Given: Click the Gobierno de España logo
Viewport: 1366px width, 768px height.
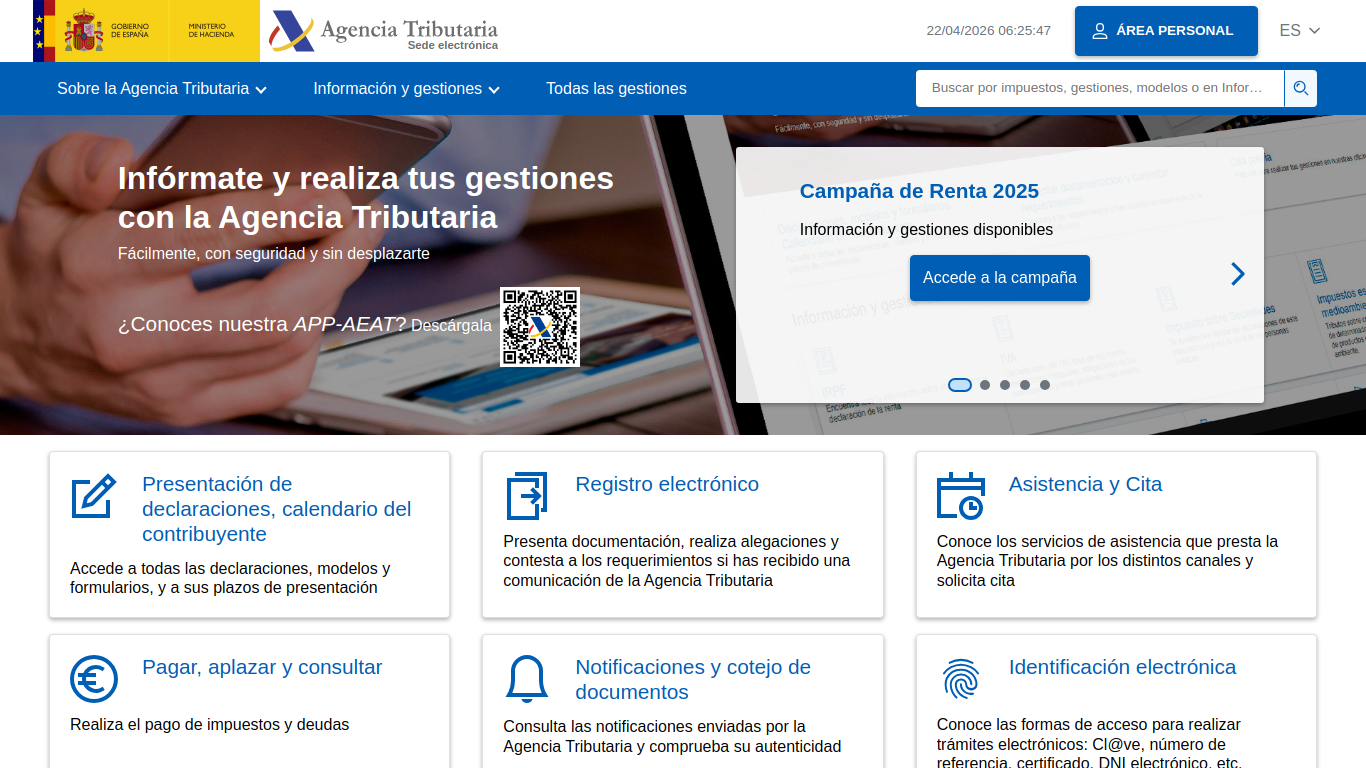Looking at the screenshot, I should pyautogui.click(x=101, y=31).
